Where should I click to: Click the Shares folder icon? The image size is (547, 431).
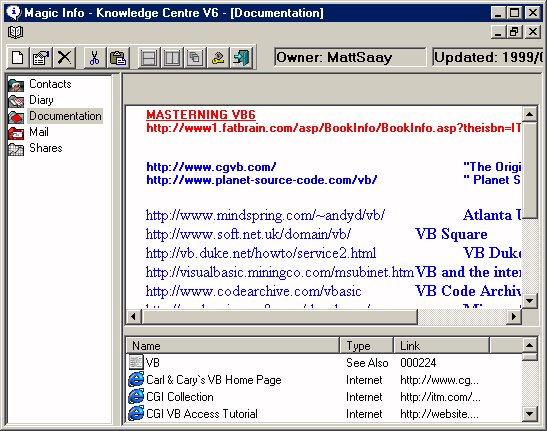coord(16,149)
